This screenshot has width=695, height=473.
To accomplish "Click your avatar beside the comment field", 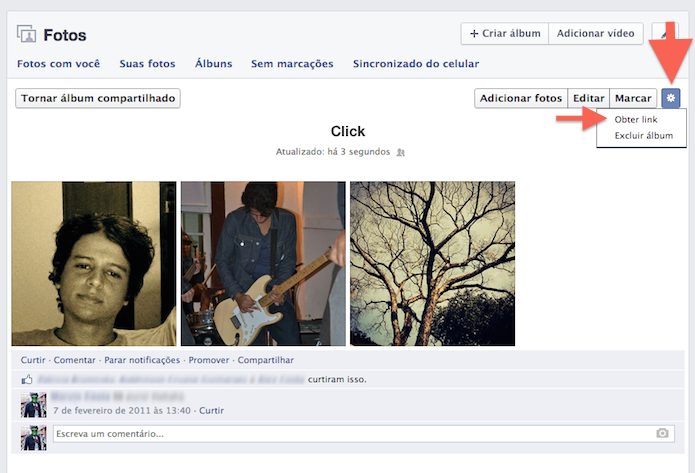I will coord(34,438).
